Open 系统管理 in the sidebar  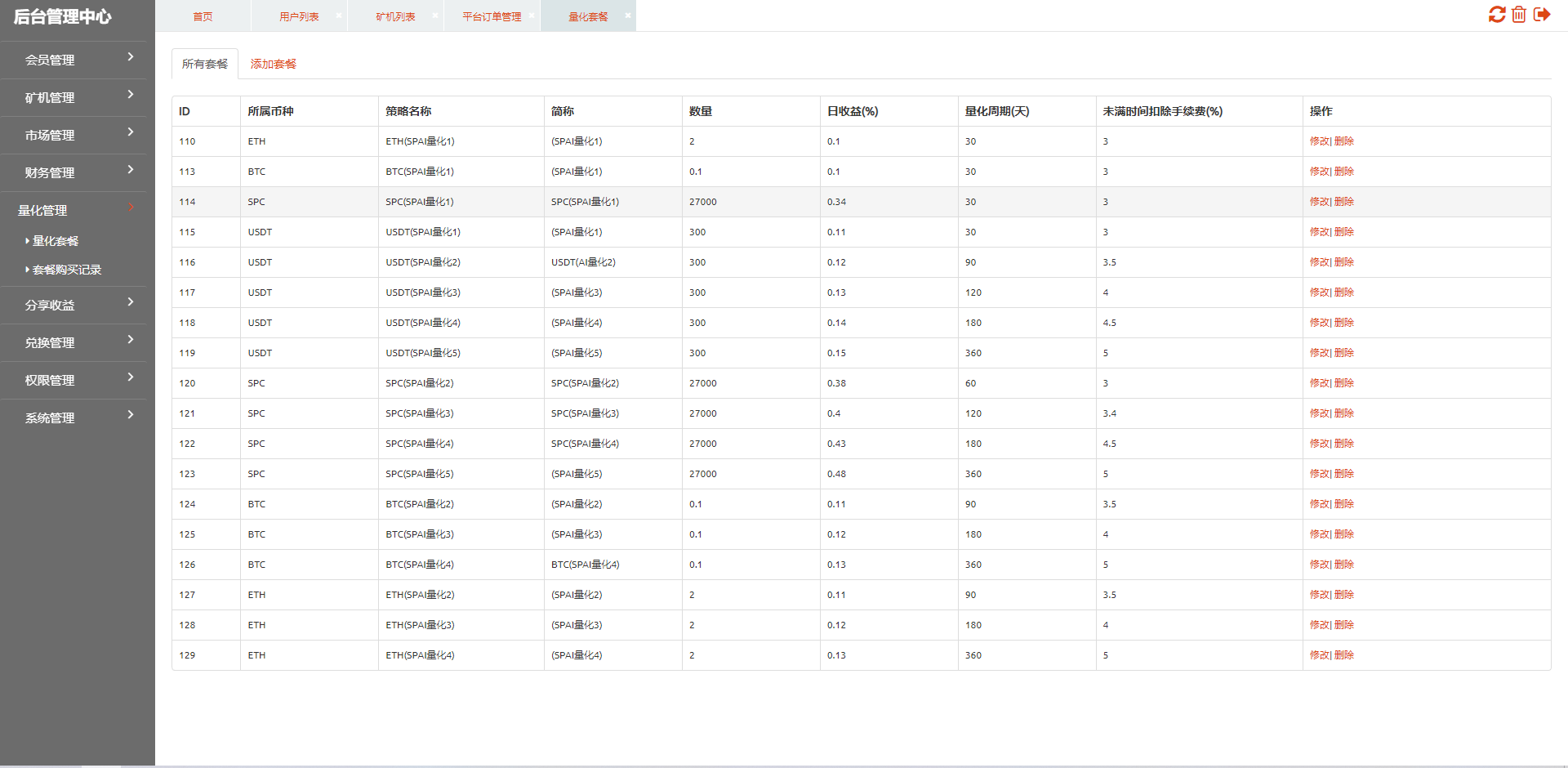pos(73,417)
